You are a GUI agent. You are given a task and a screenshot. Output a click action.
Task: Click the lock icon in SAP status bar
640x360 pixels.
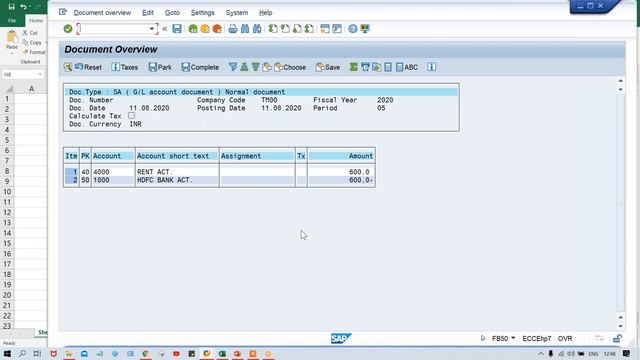click(617, 338)
